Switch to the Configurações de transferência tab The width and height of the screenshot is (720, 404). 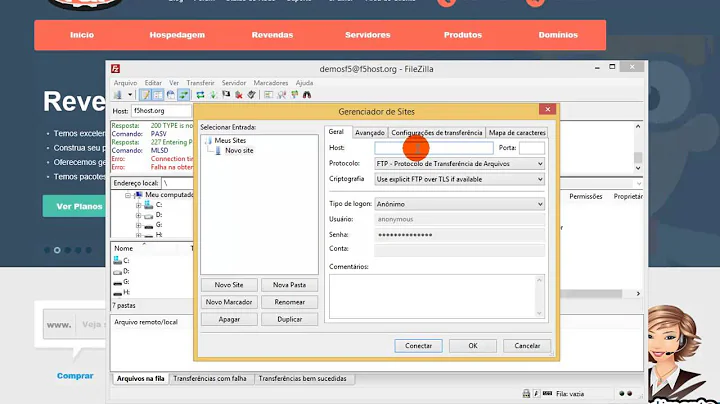(437, 133)
